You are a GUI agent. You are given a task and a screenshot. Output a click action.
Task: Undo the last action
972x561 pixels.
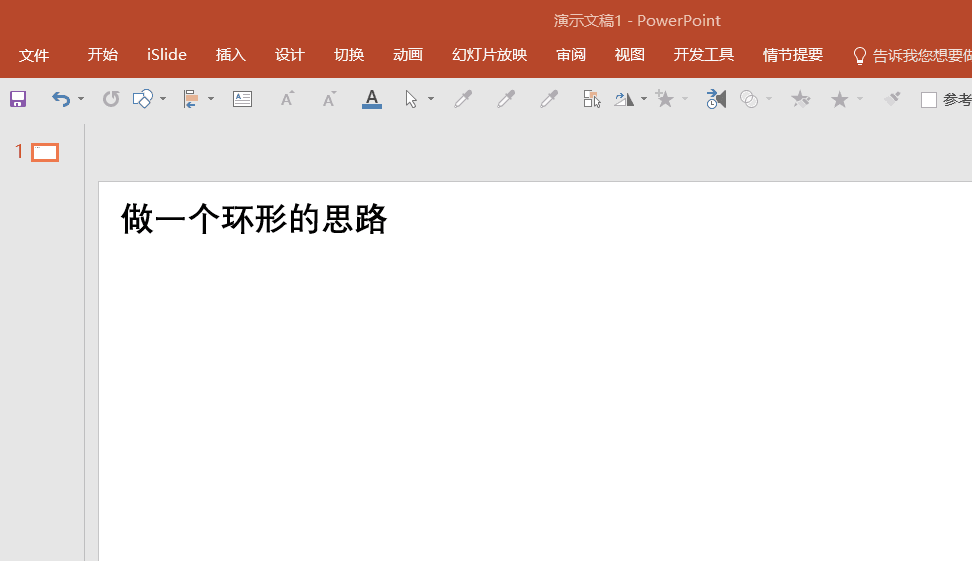[61, 99]
